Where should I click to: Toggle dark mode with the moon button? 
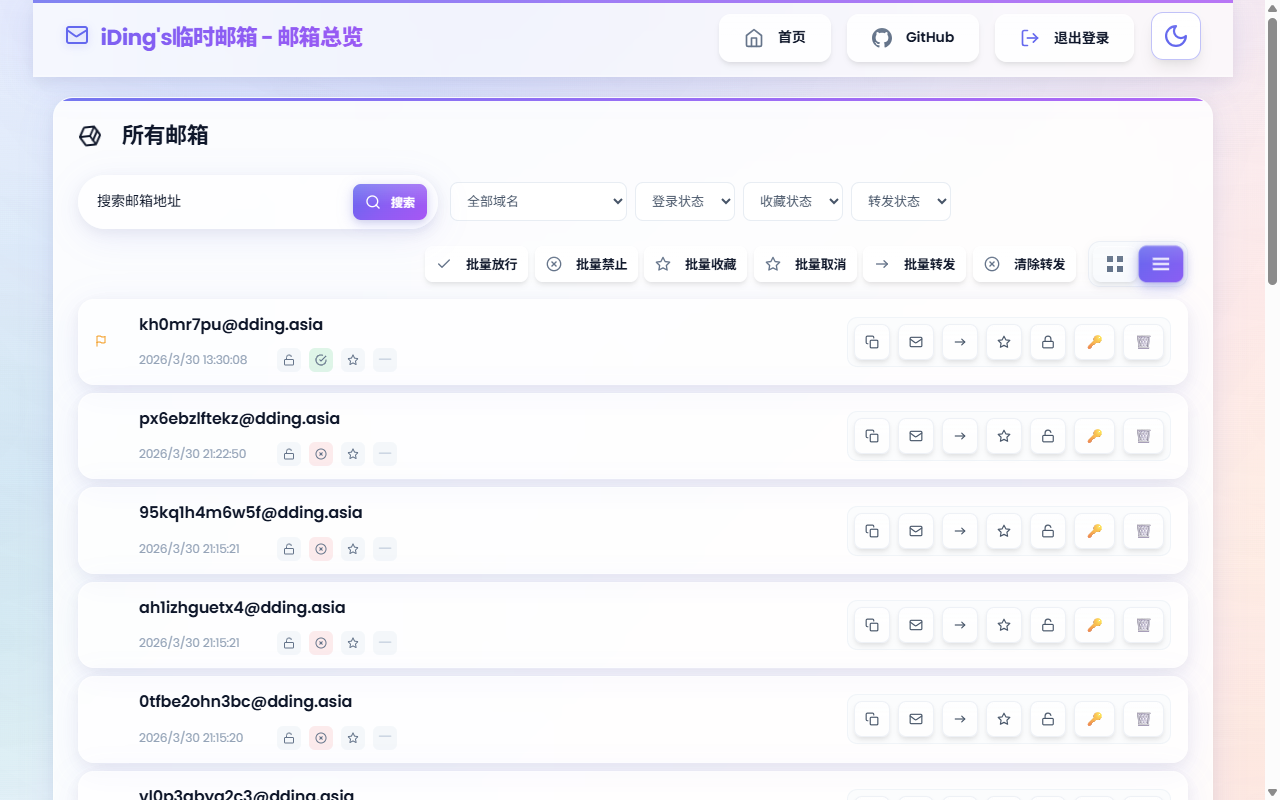click(x=1175, y=35)
